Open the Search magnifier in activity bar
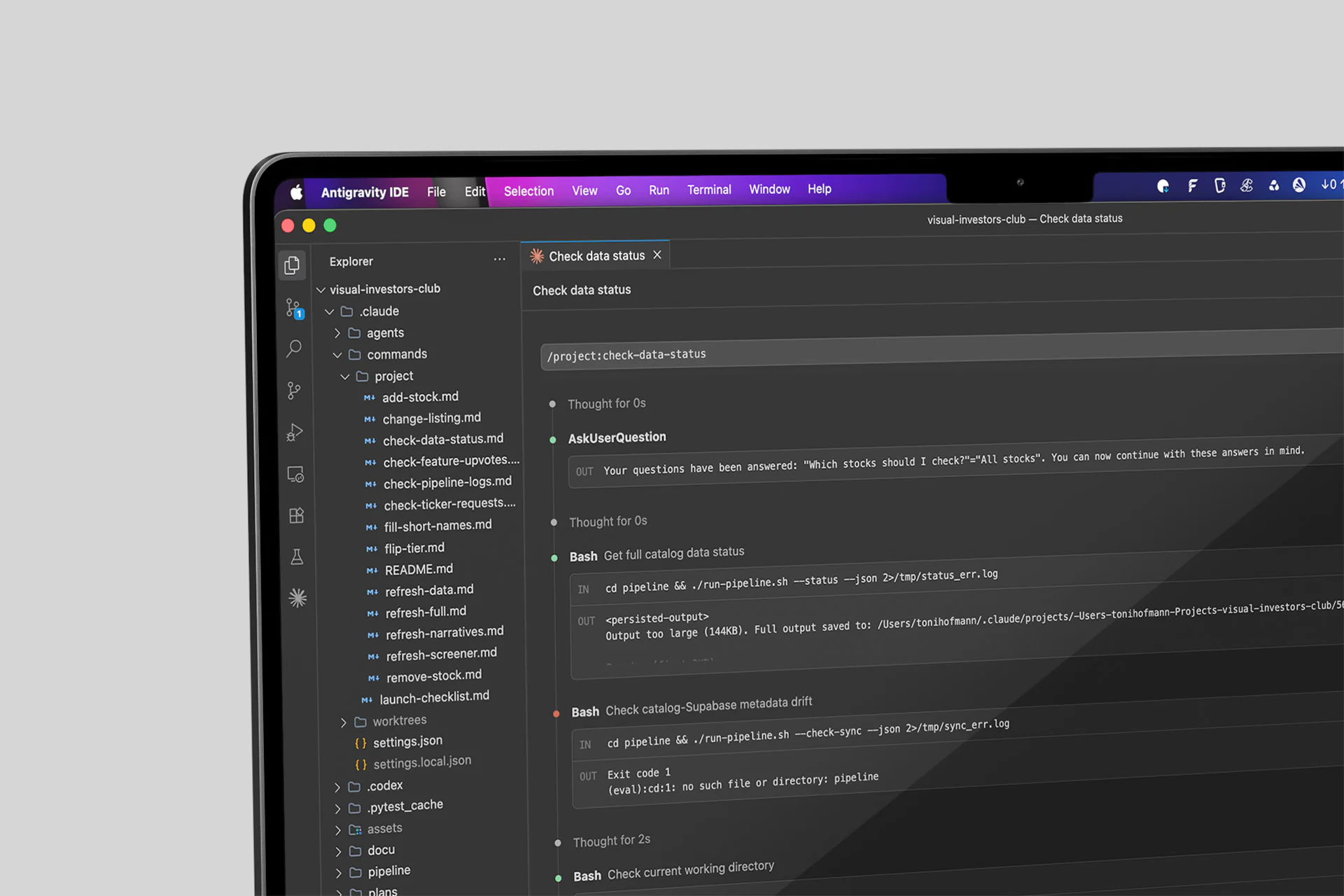Image resolution: width=1344 pixels, height=896 pixels. (294, 349)
